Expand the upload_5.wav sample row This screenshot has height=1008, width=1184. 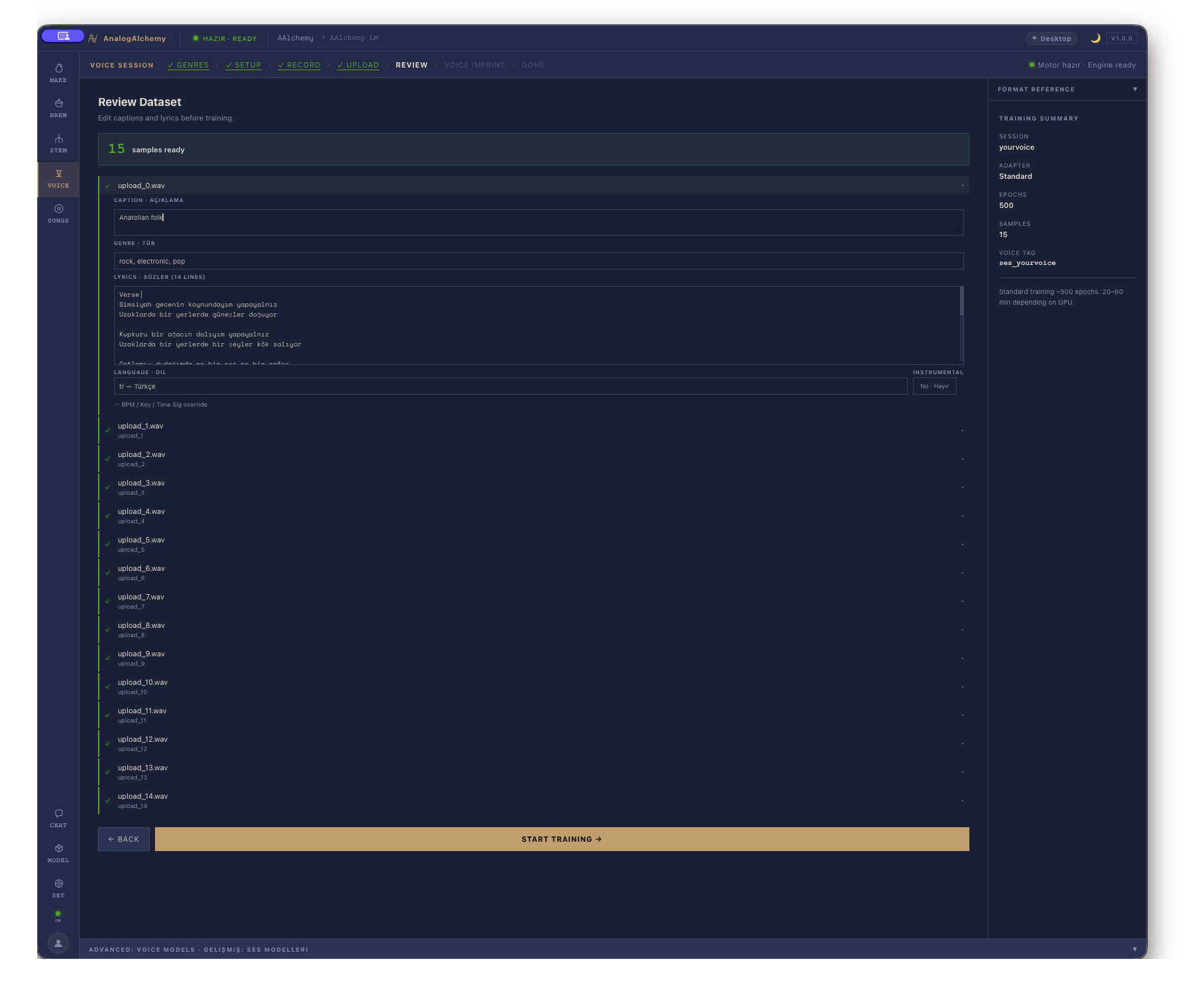coord(533,544)
